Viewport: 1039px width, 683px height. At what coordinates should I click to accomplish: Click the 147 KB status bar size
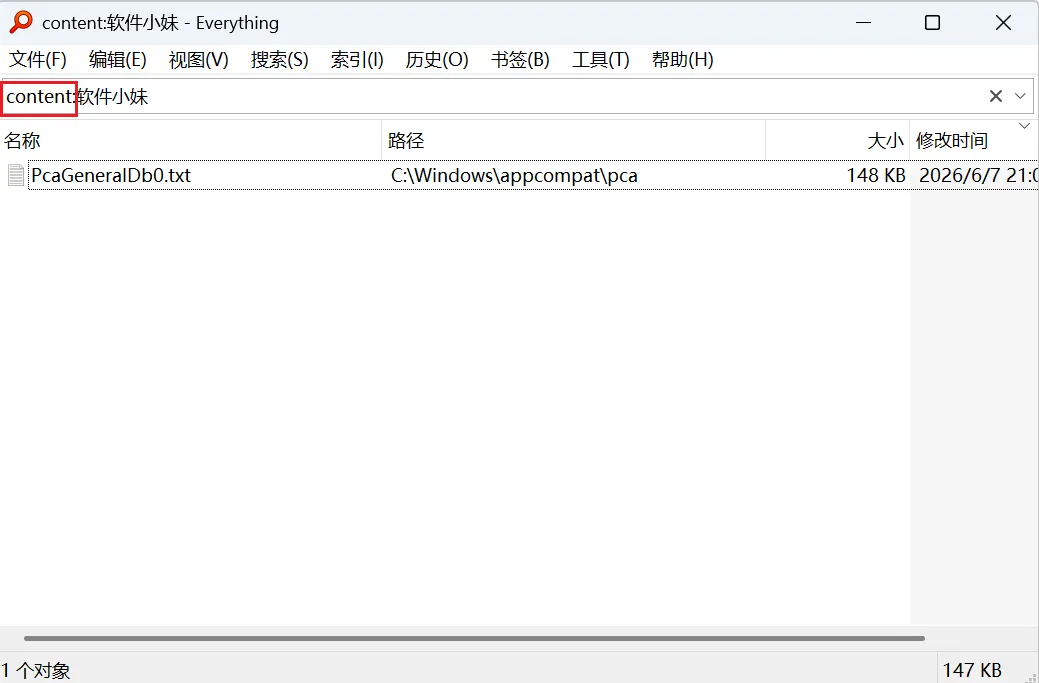click(x=972, y=670)
